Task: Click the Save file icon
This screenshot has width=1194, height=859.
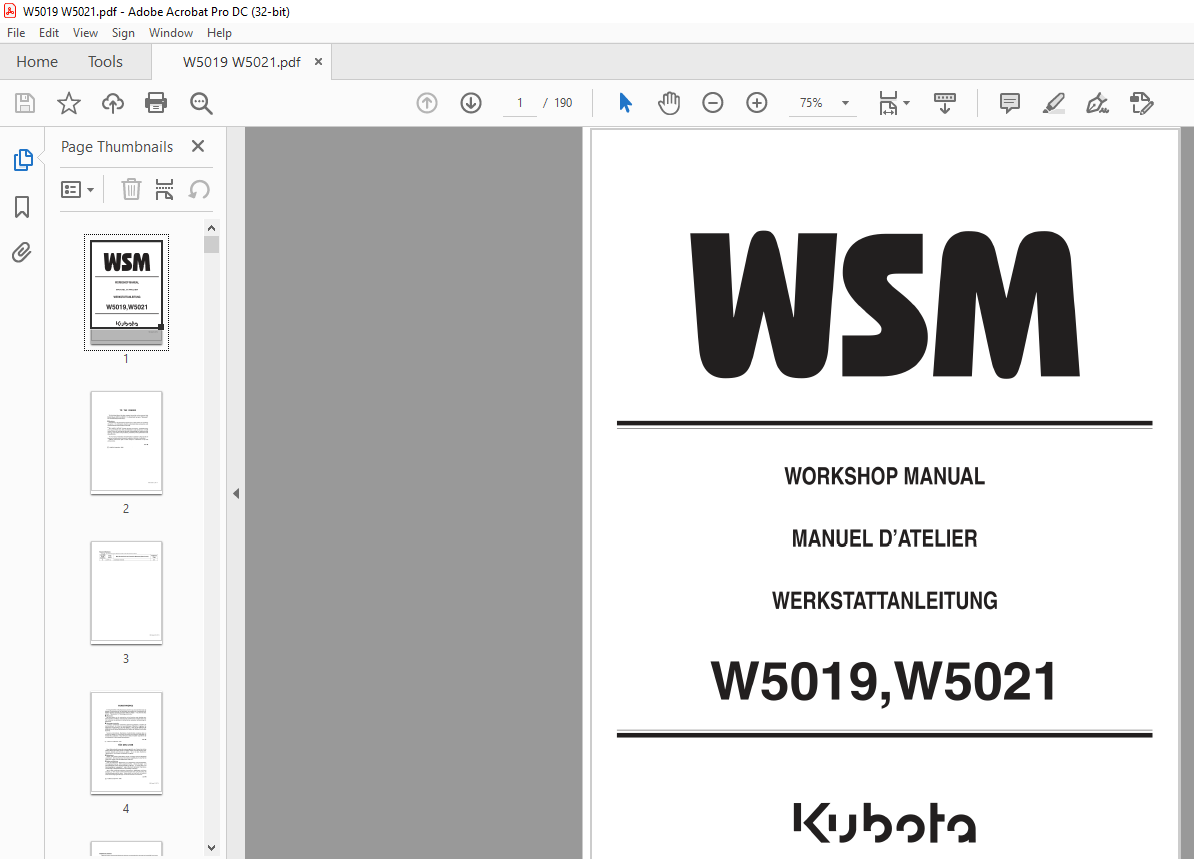Action: (x=25, y=103)
